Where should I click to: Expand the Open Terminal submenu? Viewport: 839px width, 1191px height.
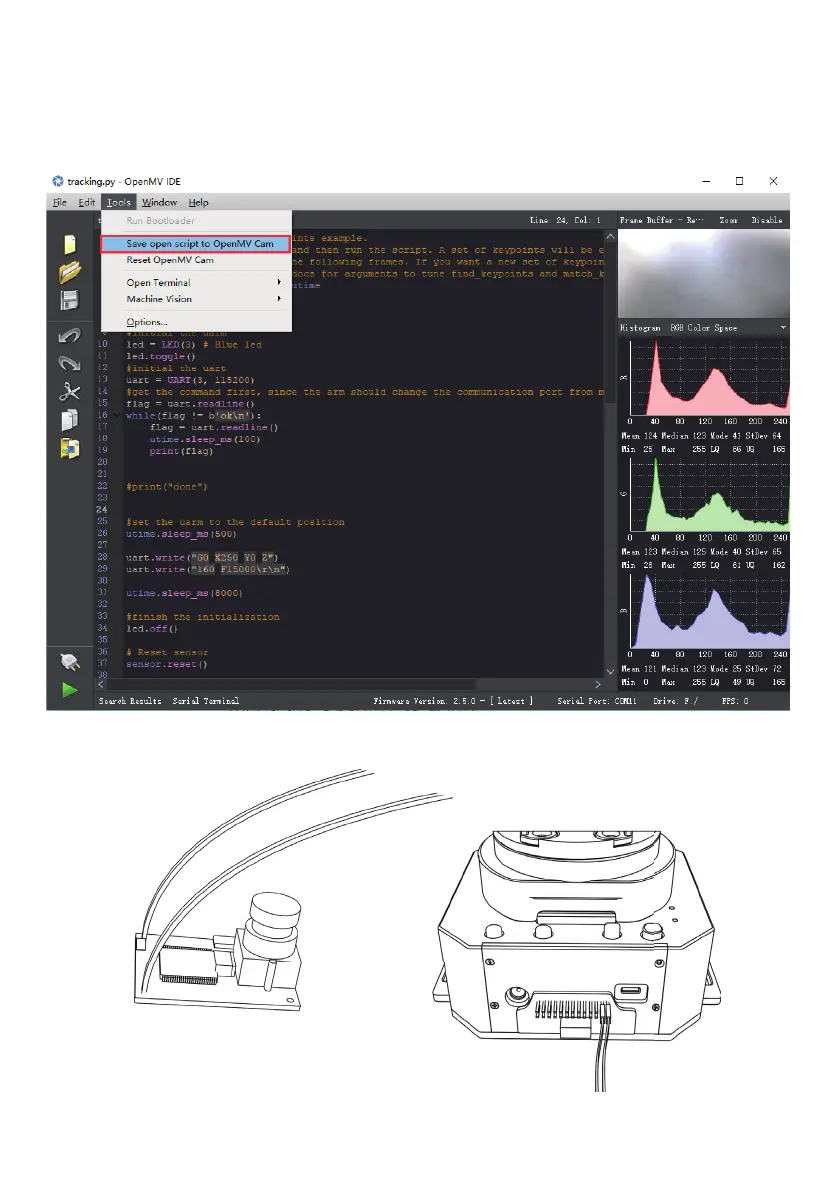point(196,283)
